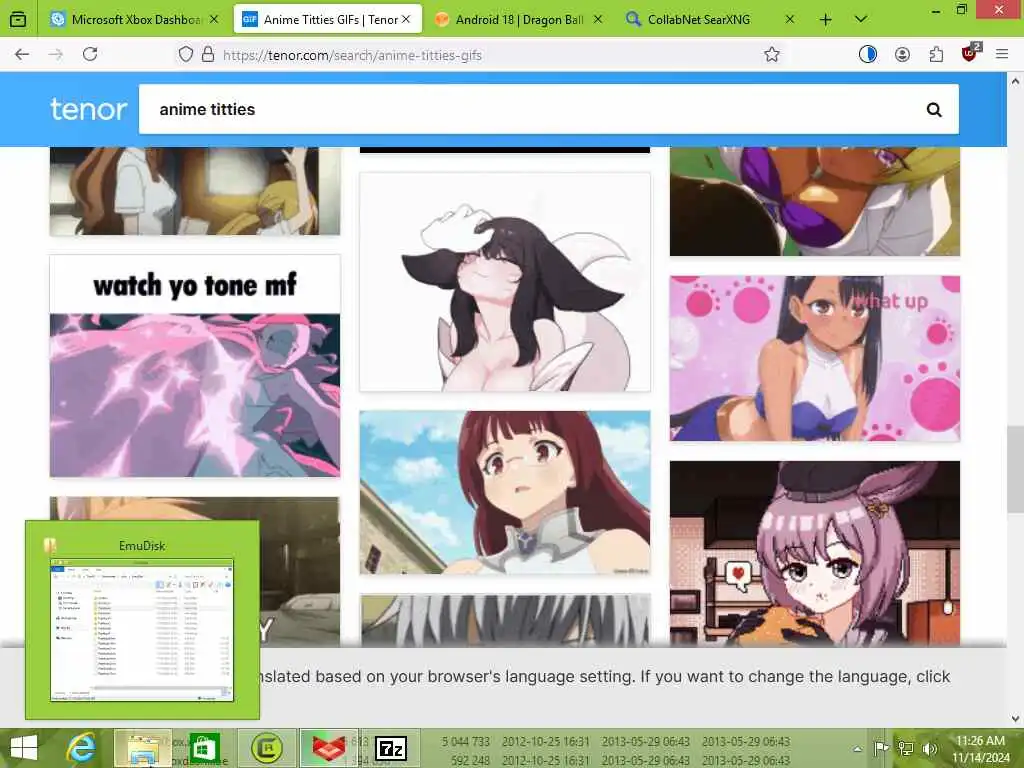Switch to Microsoft Xbox Dashboard tab
1024x768 pixels.
136,20
